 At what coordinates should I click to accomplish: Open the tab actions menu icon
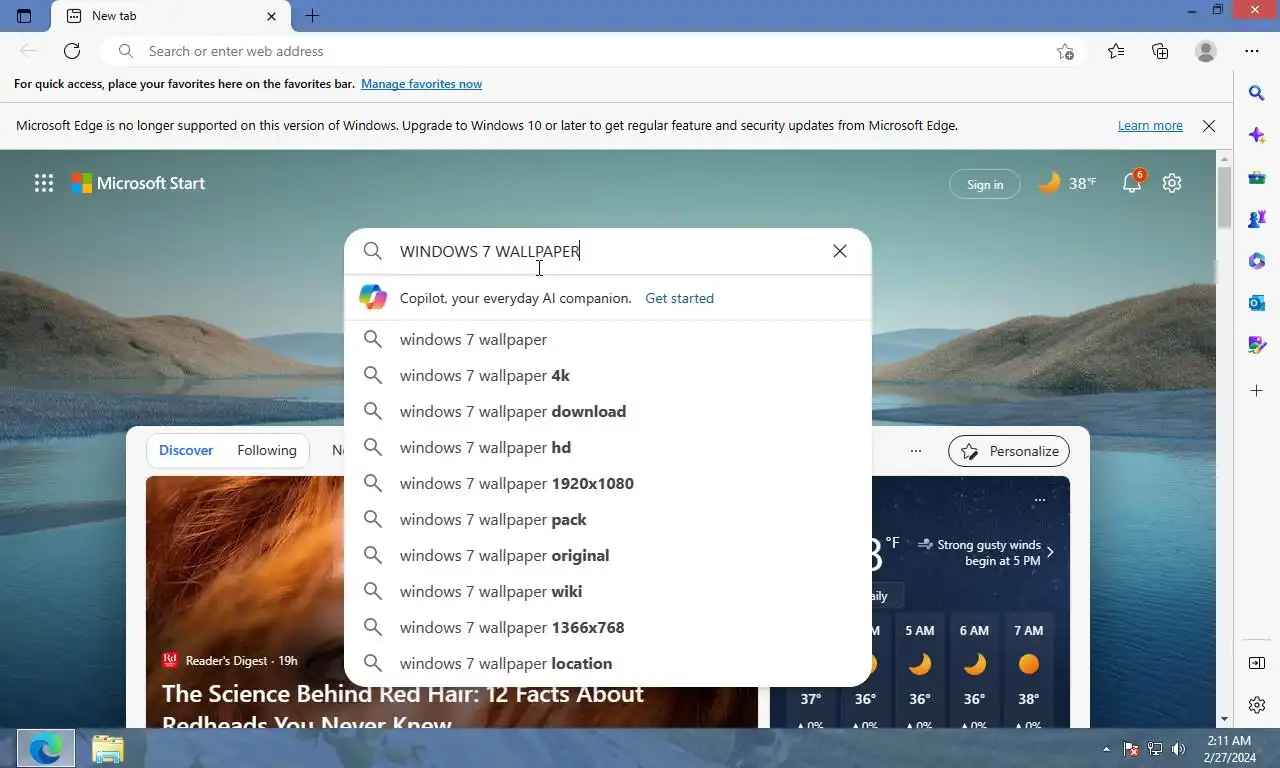click(x=24, y=16)
